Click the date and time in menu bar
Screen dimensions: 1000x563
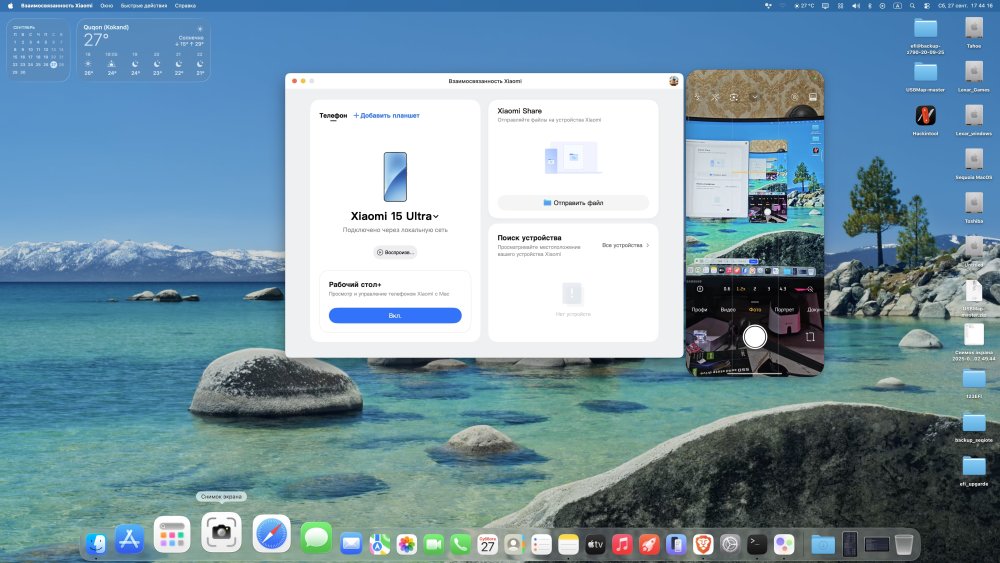tap(965, 6)
